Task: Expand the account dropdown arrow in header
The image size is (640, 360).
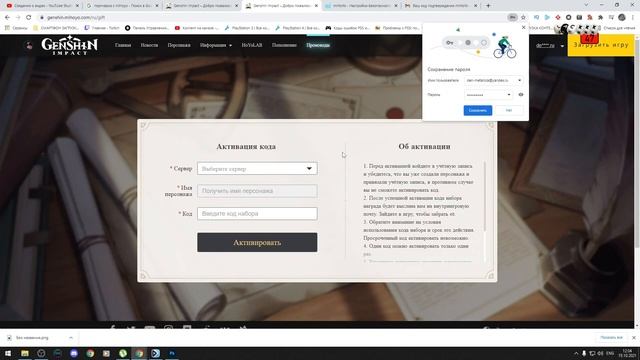Action: click(x=562, y=46)
